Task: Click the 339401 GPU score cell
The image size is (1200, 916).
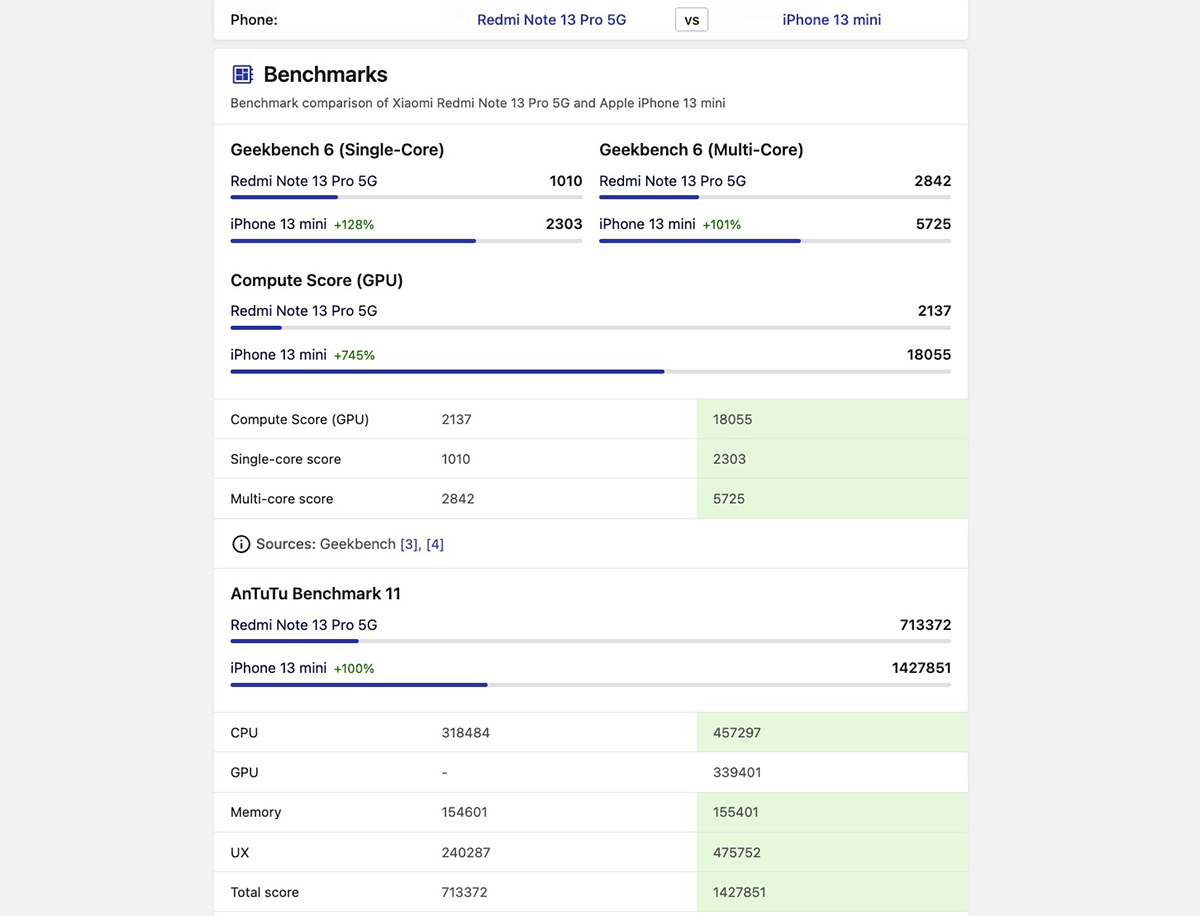Action: (x=831, y=773)
